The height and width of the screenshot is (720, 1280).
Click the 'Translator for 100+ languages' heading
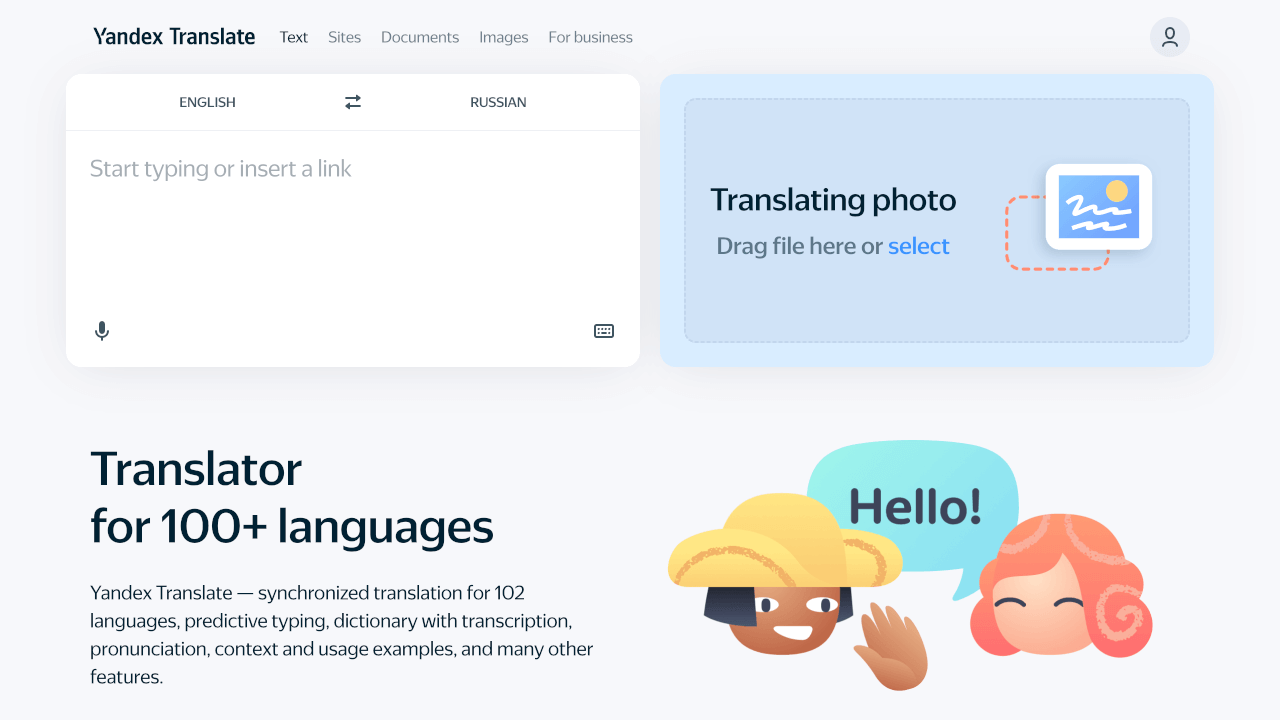click(x=292, y=497)
